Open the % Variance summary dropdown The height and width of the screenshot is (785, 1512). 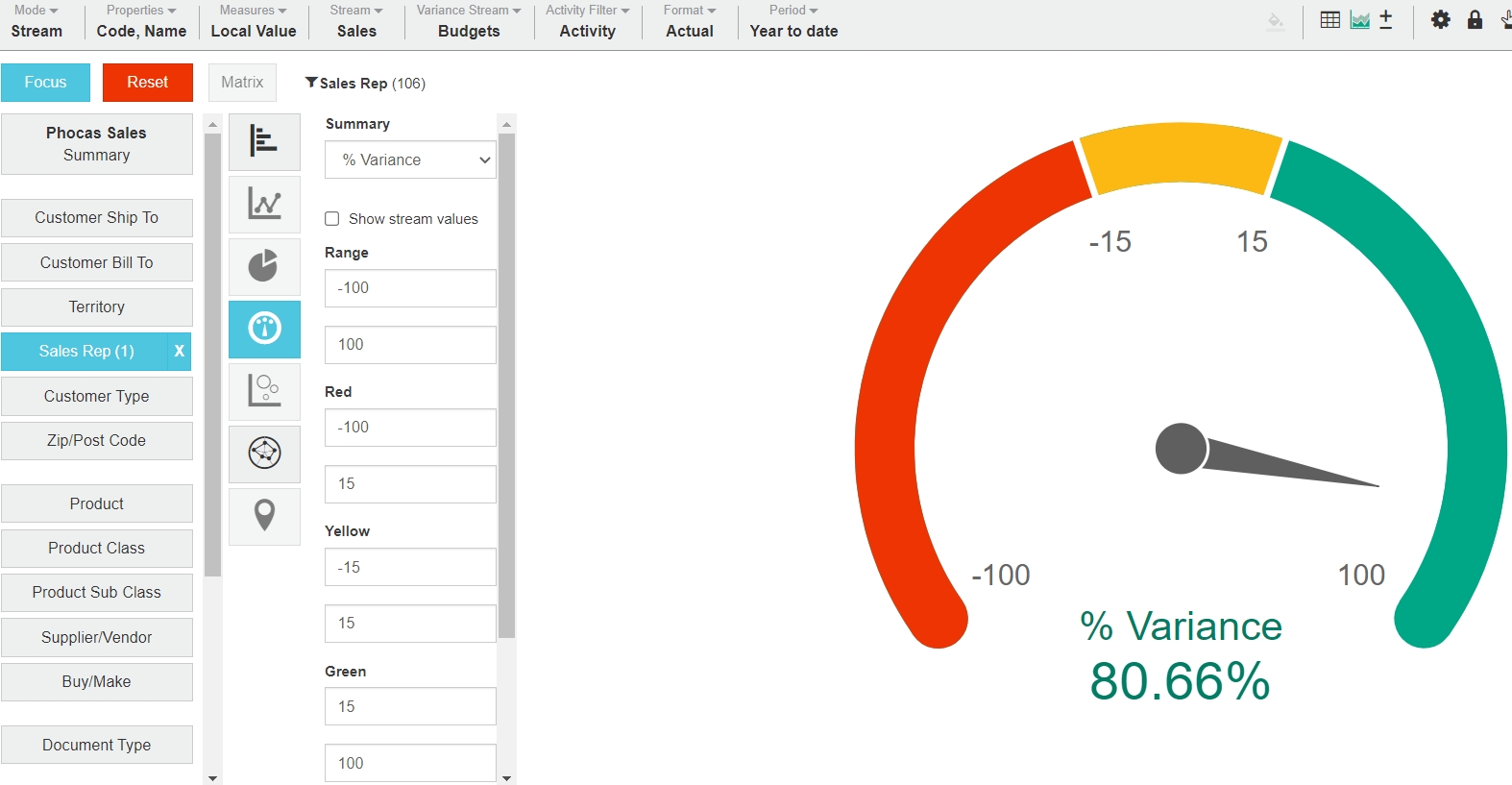(410, 160)
